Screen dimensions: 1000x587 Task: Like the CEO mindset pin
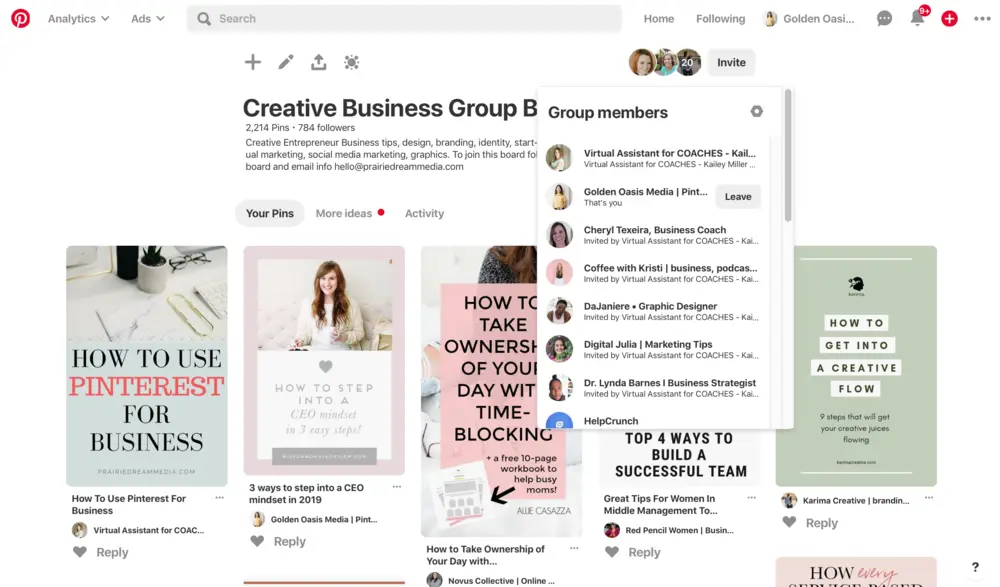pos(257,541)
